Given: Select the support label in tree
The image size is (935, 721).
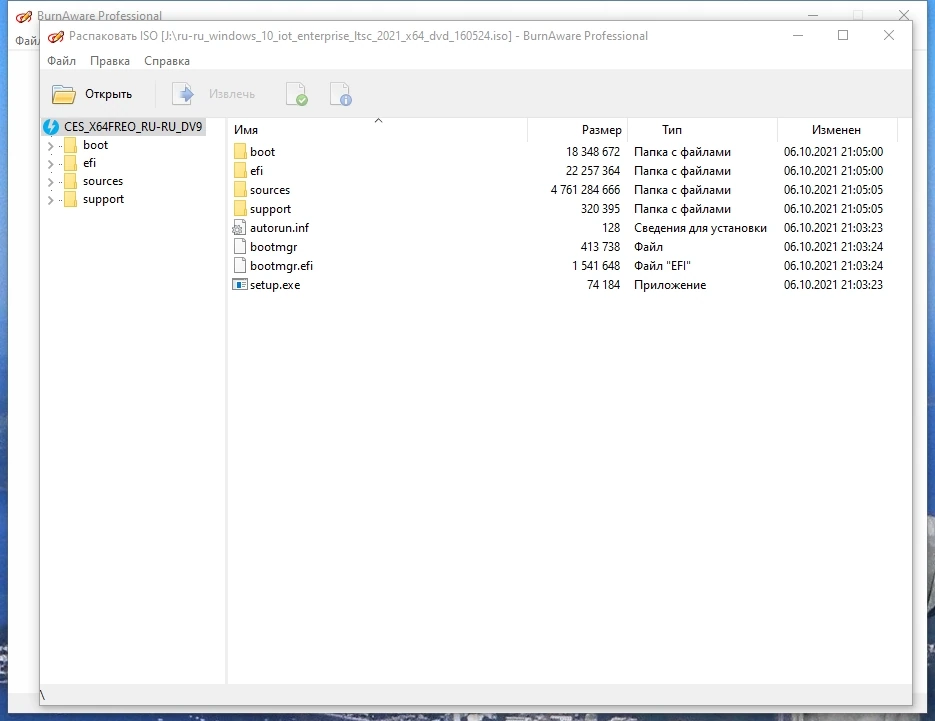Looking at the screenshot, I should [104, 199].
